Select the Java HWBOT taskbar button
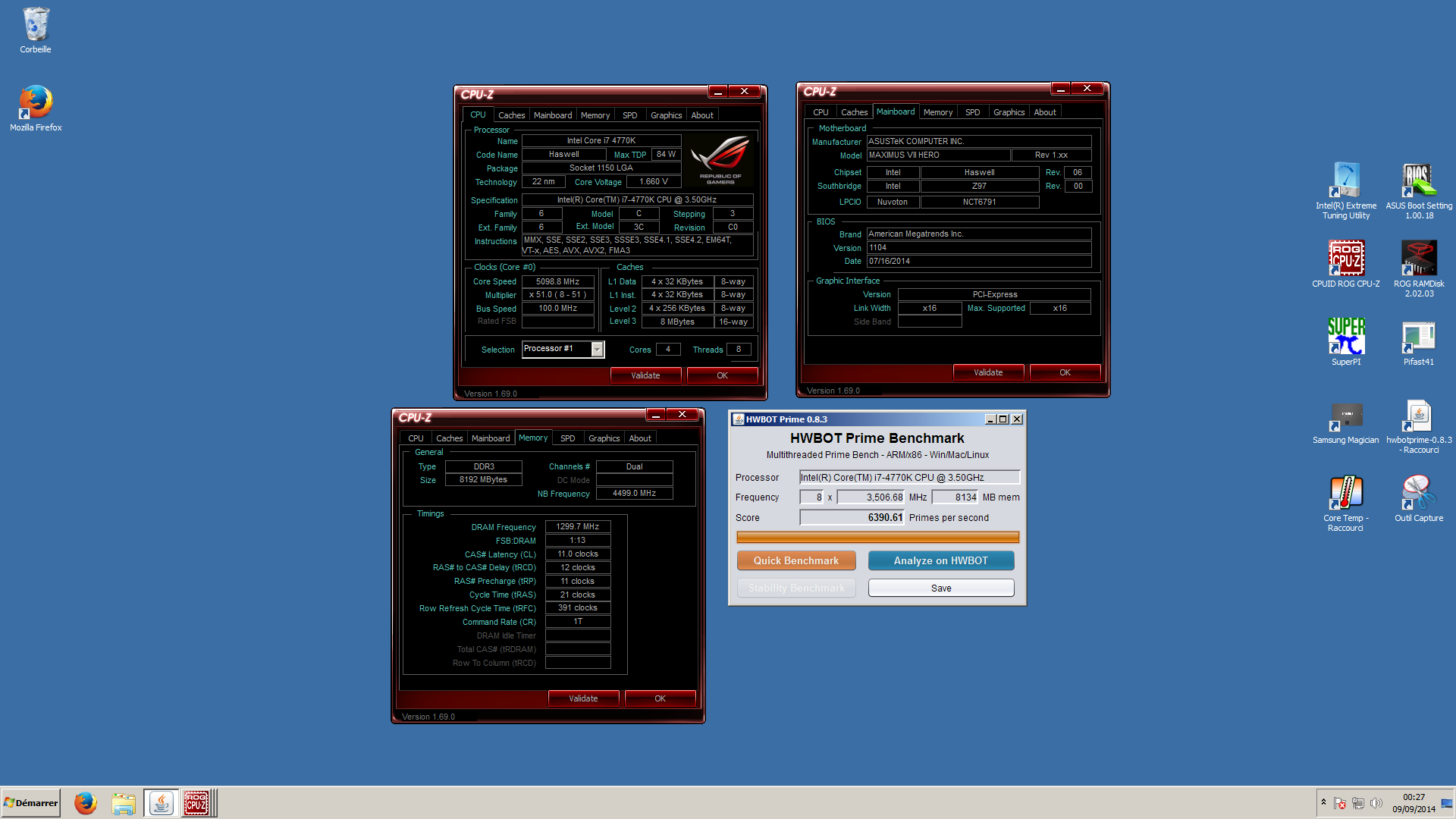 pos(161,803)
